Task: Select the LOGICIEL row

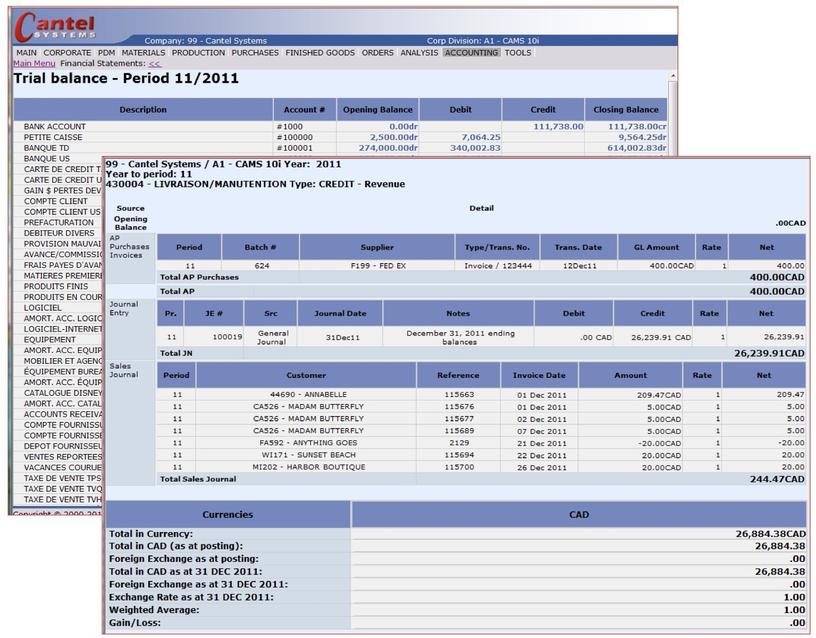Action: (43, 308)
